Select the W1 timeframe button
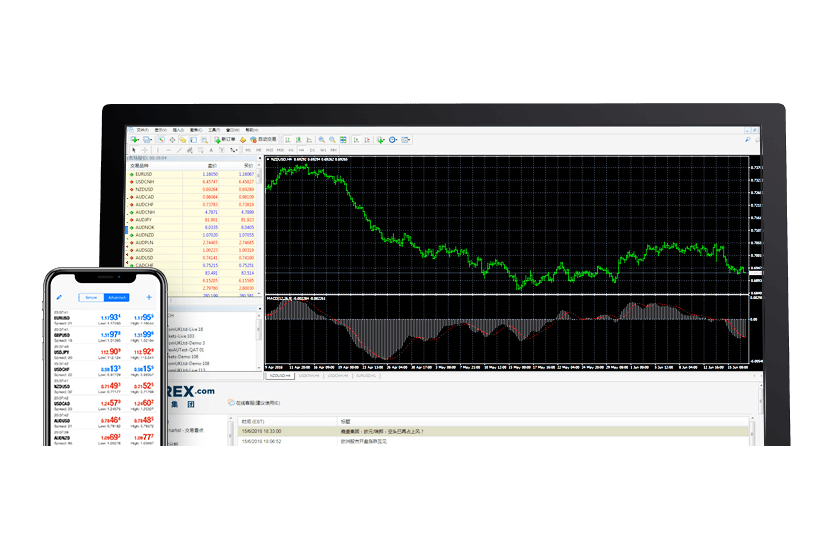 (323, 150)
